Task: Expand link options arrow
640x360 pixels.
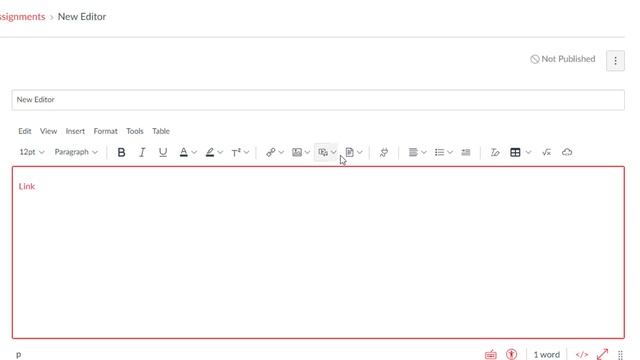Action: [x=281, y=152]
